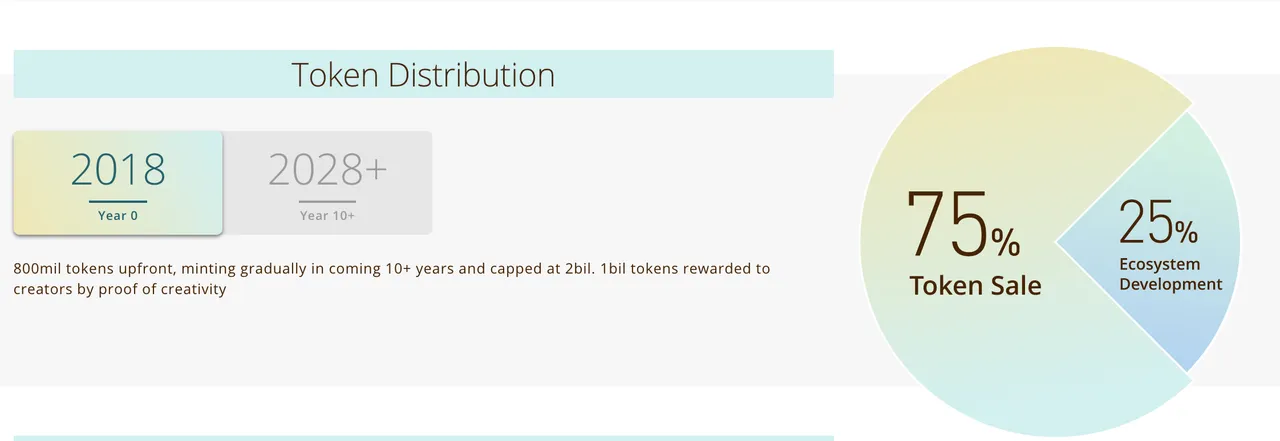Select the 2018 tab
Screen dimensions: 1280x441
118,183
